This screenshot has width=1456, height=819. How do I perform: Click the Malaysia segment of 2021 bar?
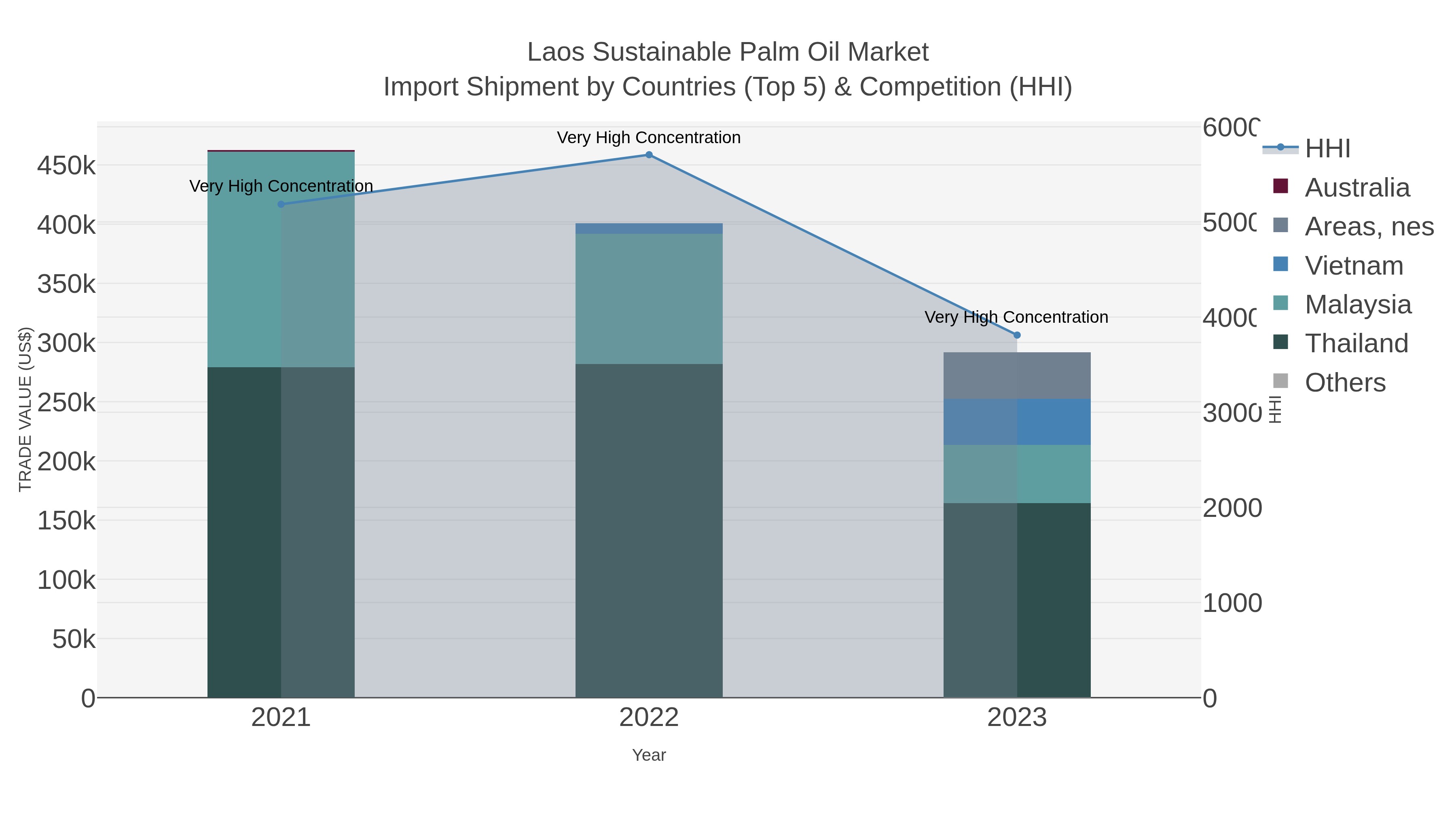click(x=281, y=259)
